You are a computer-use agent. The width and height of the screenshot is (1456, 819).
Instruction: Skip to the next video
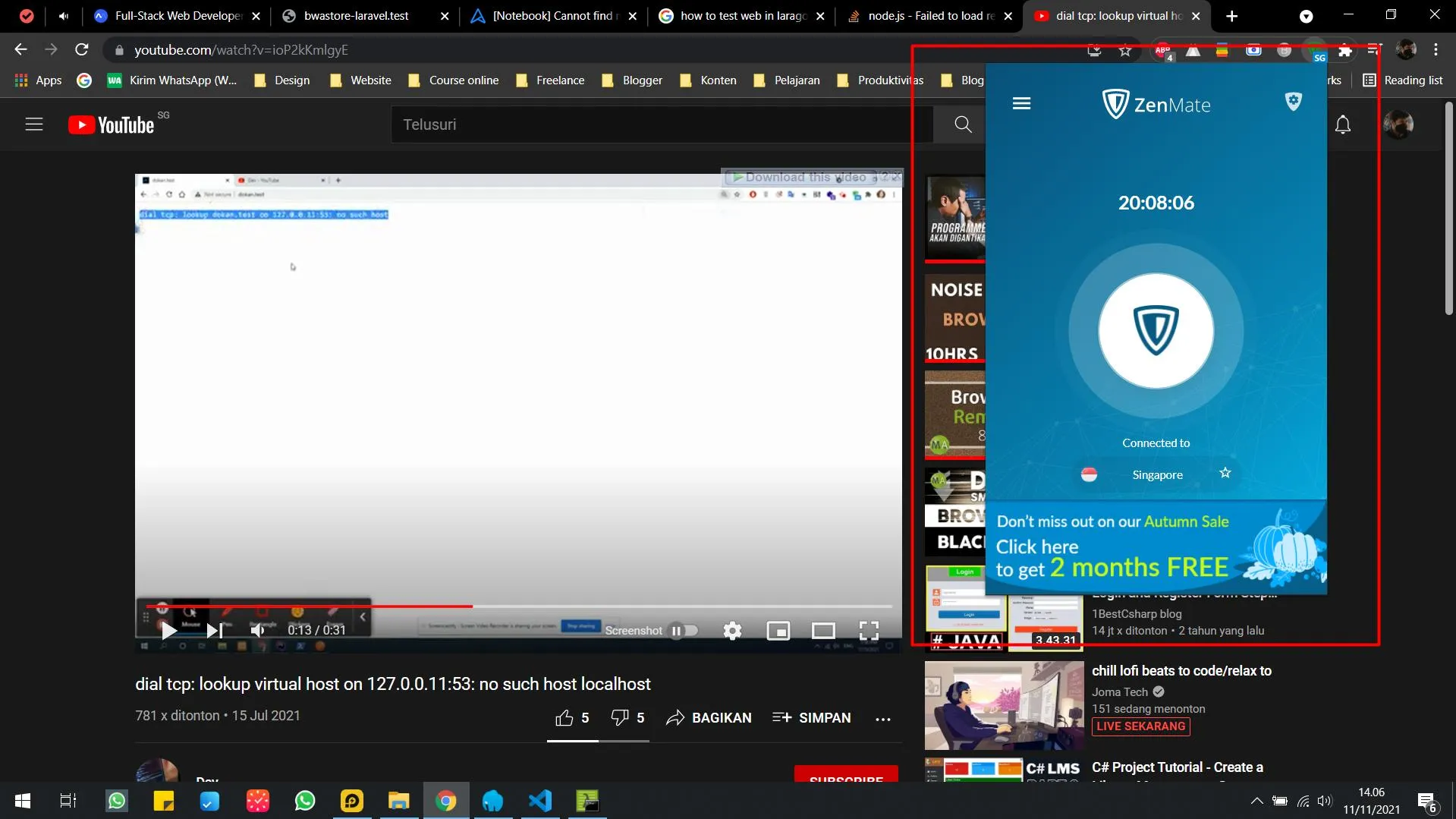[215, 630]
